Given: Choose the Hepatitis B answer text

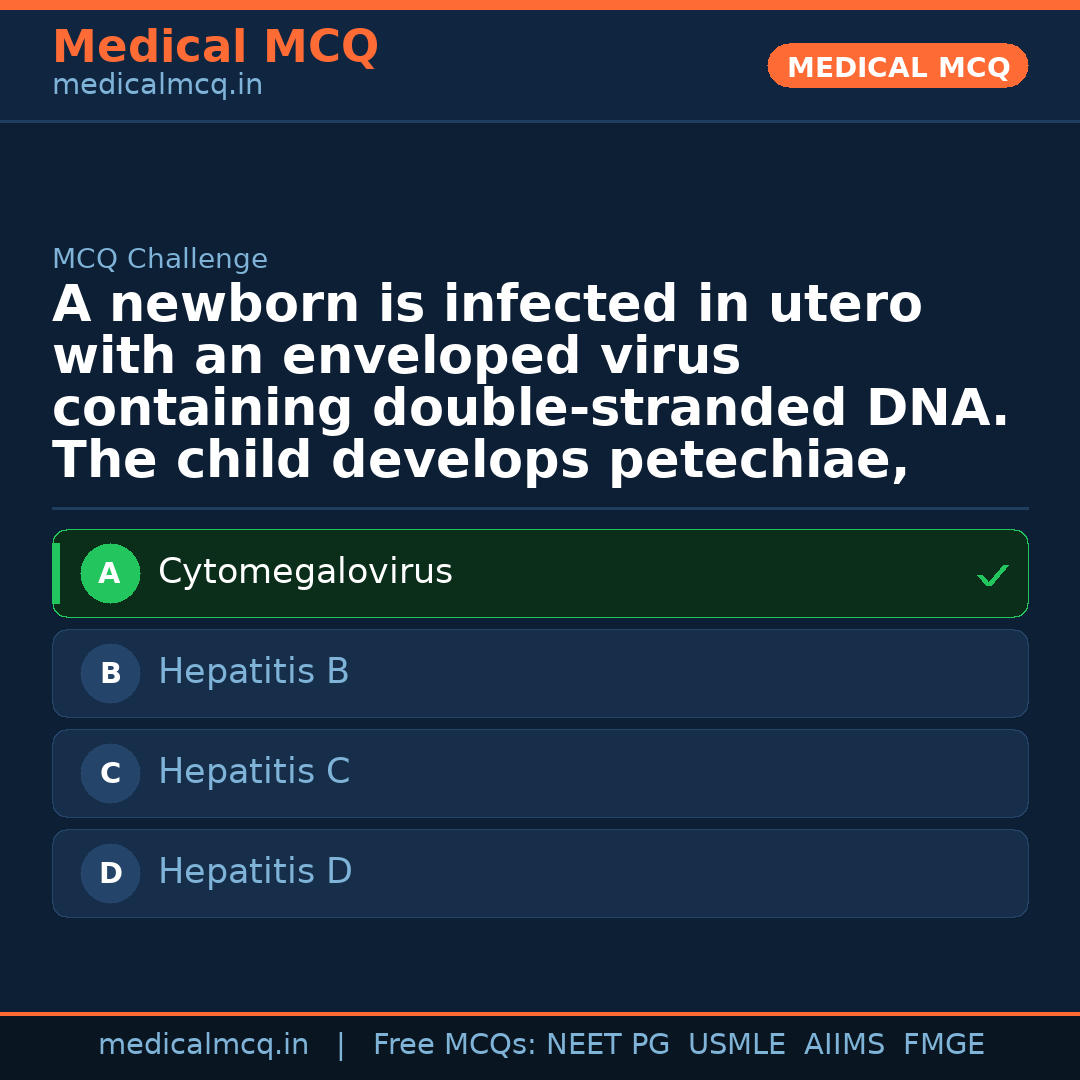Looking at the screenshot, I should point(254,672).
